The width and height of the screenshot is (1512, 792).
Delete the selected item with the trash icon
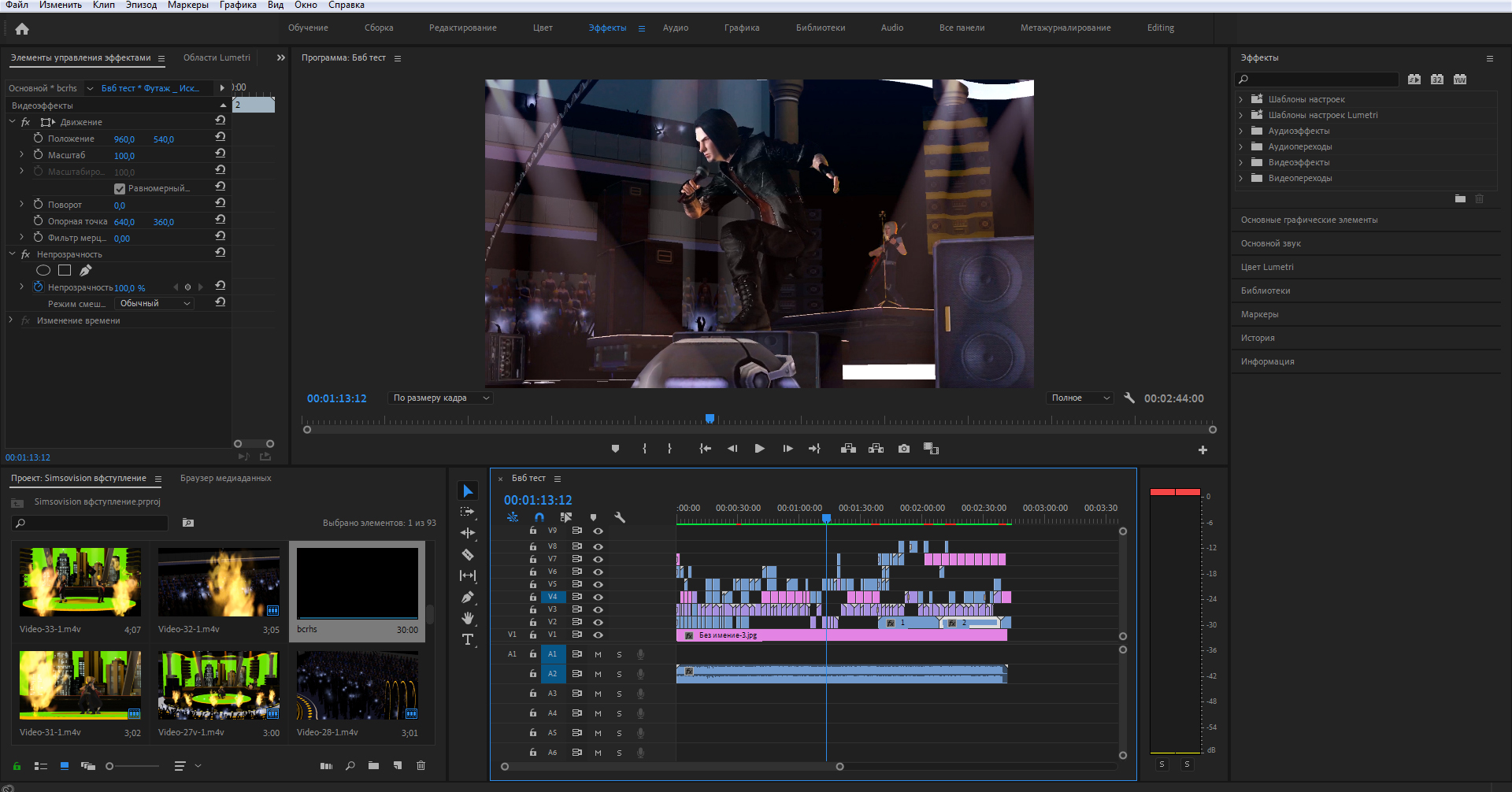coord(421,765)
